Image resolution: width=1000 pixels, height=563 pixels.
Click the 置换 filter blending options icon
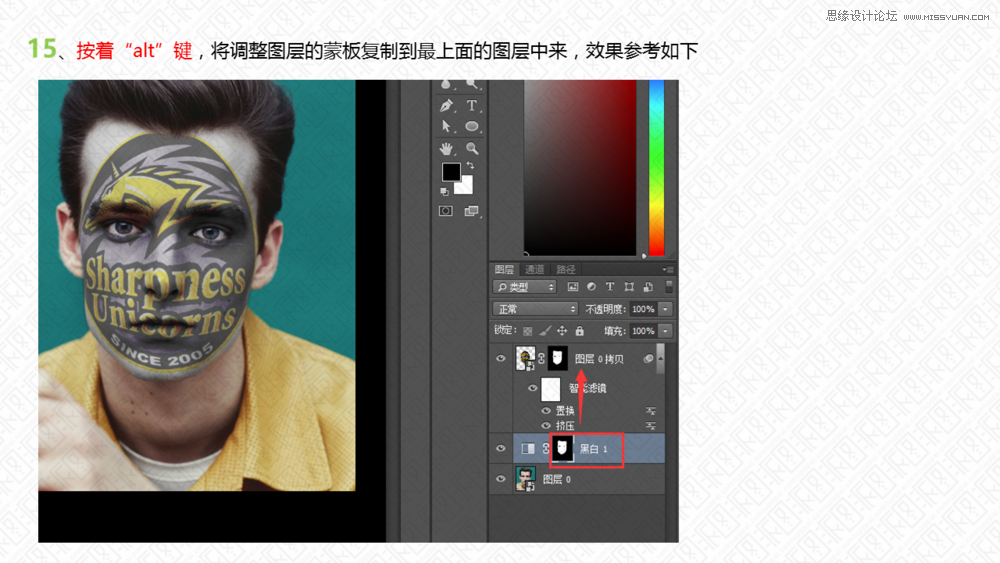(x=651, y=411)
